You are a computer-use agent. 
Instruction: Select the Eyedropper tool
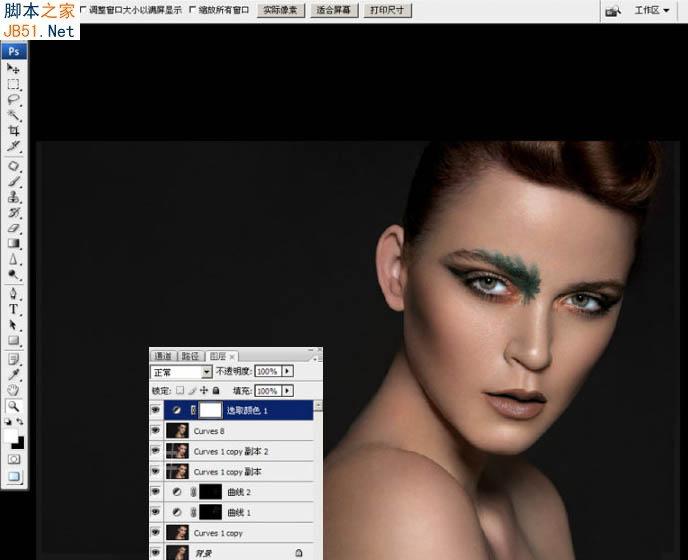pyautogui.click(x=14, y=375)
